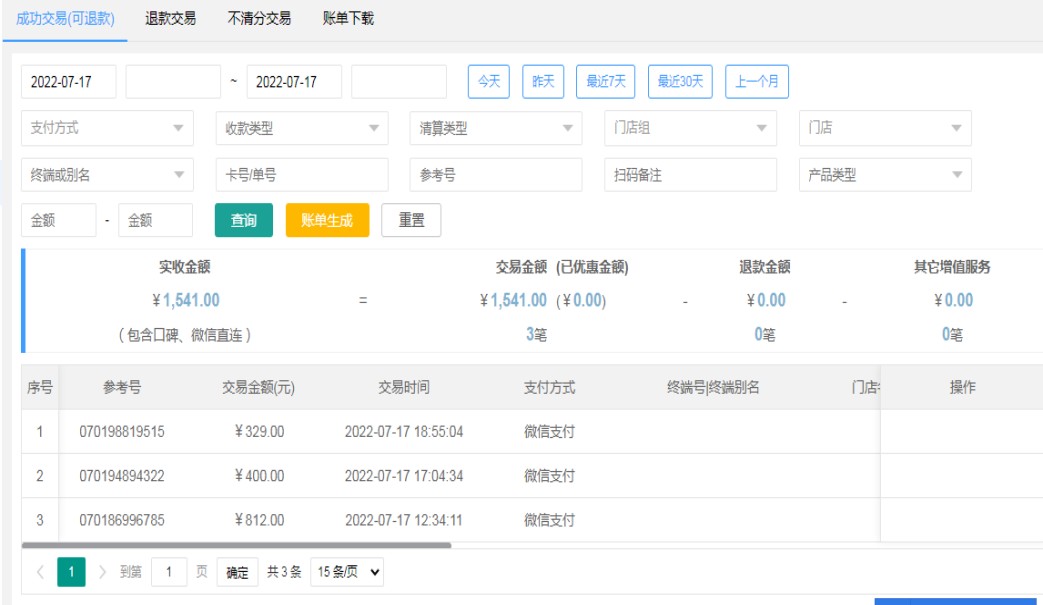Viewport: 1043px width, 605px height.
Task: Click the previous page arrow in pagination
Action: pyautogui.click(x=40, y=572)
